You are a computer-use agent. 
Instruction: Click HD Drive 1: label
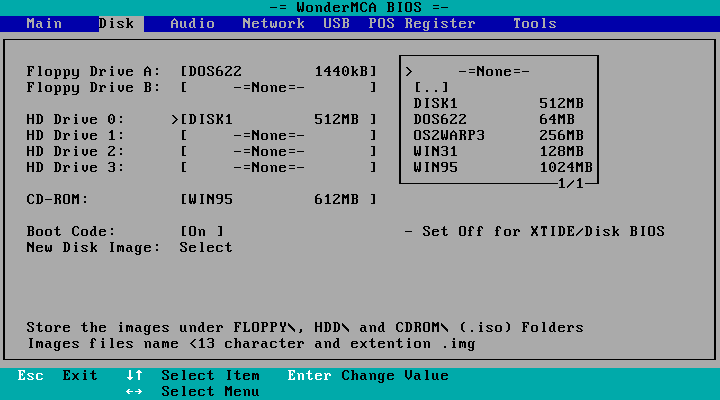(75, 135)
